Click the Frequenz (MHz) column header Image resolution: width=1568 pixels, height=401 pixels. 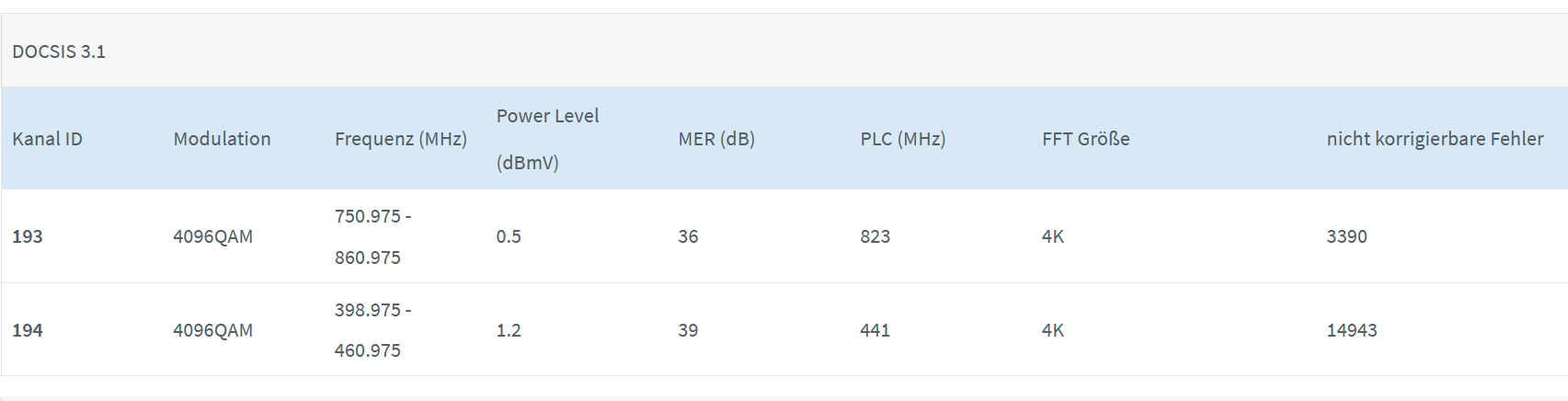(401, 139)
